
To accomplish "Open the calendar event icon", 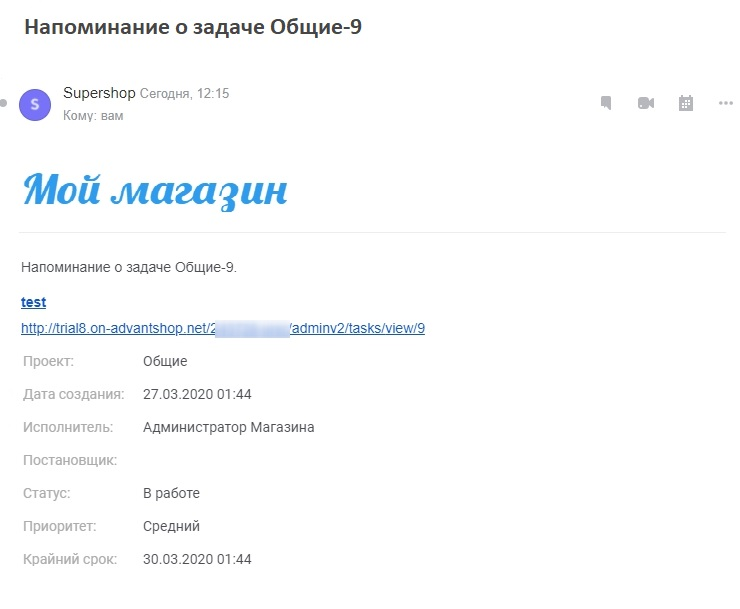I will (686, 103).
